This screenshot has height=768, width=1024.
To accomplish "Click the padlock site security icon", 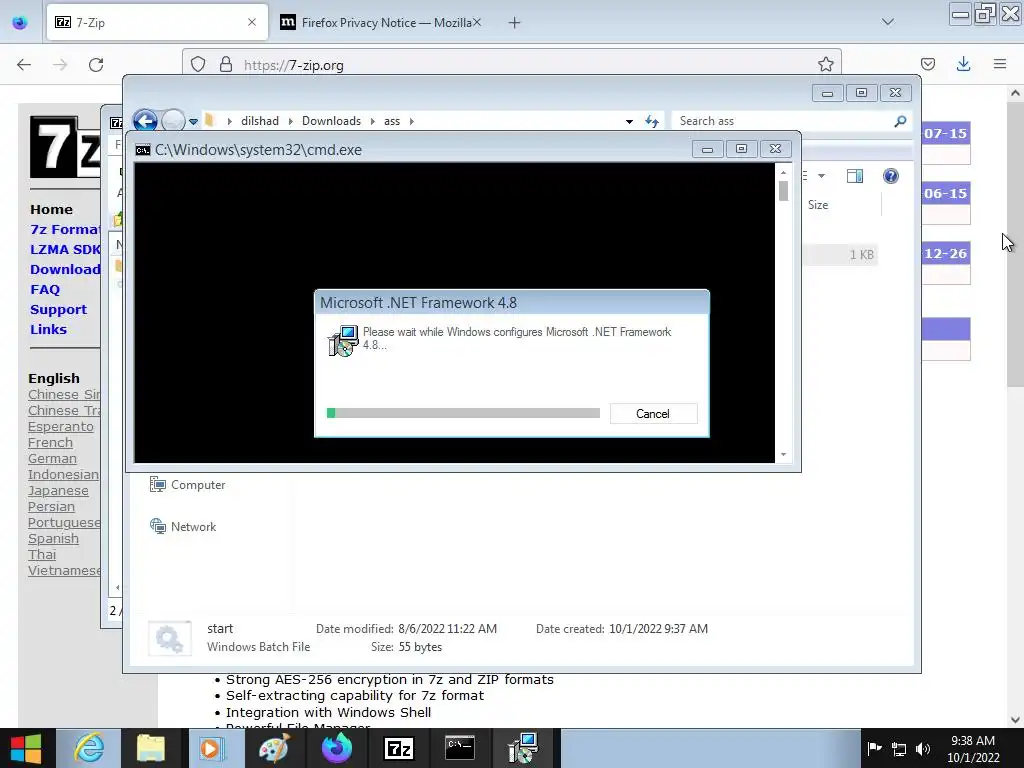I will pos(226,65).
